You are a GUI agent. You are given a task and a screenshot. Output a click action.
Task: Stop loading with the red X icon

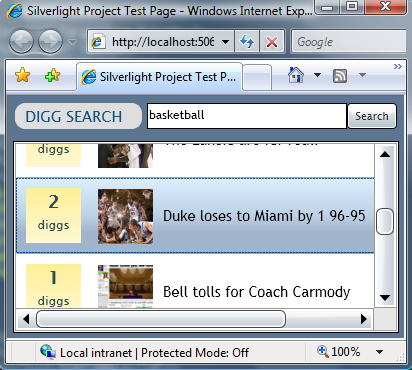(272, 42)
